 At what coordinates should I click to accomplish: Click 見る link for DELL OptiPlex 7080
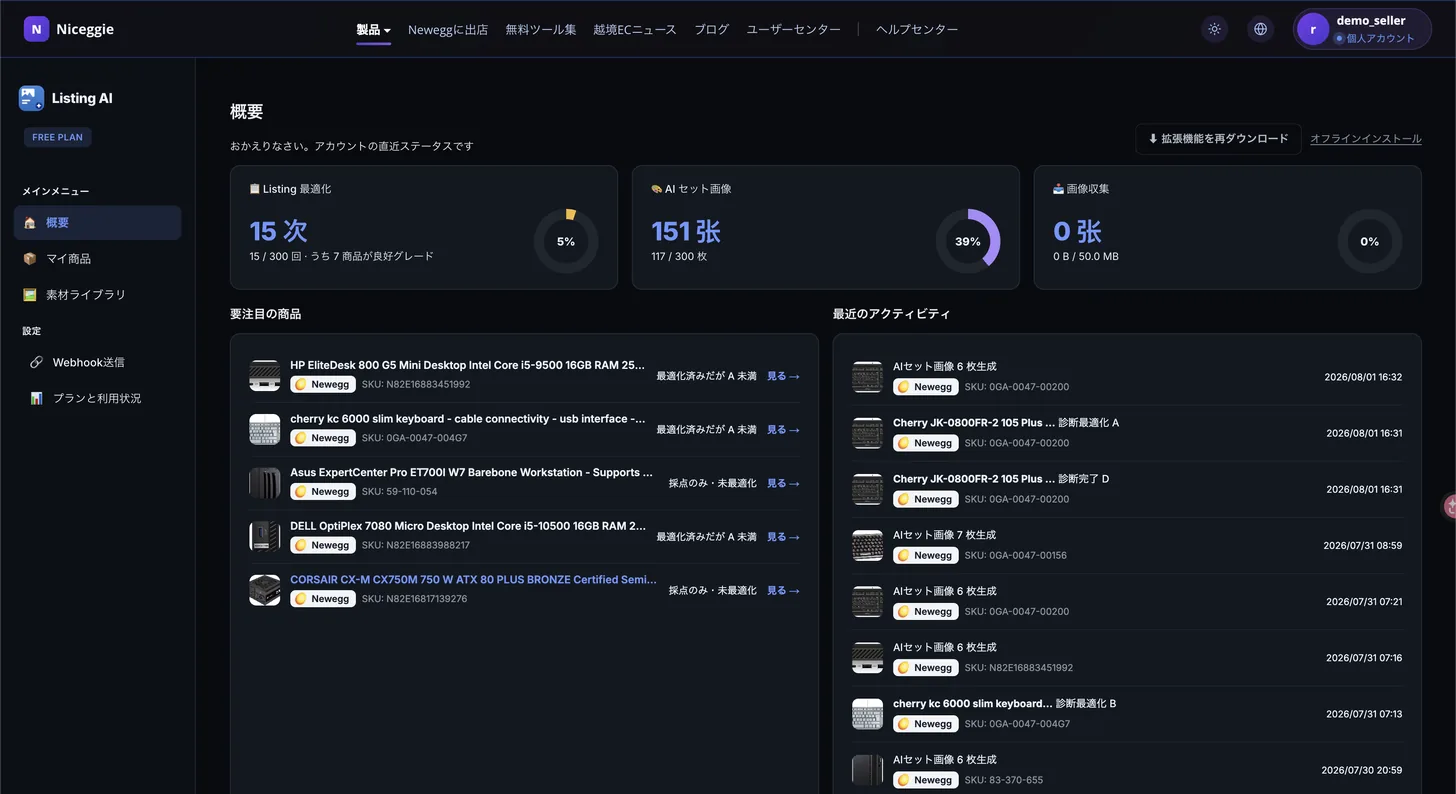[x=783, y=537]
